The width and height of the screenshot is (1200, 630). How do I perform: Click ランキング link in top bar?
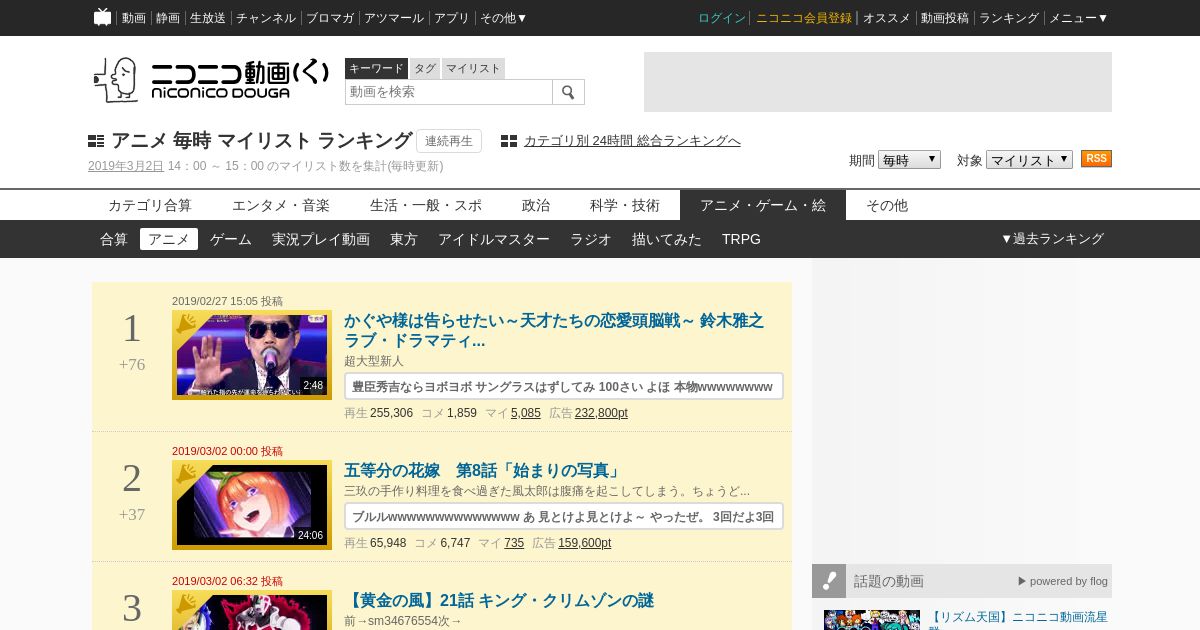tap(1009, 18)
